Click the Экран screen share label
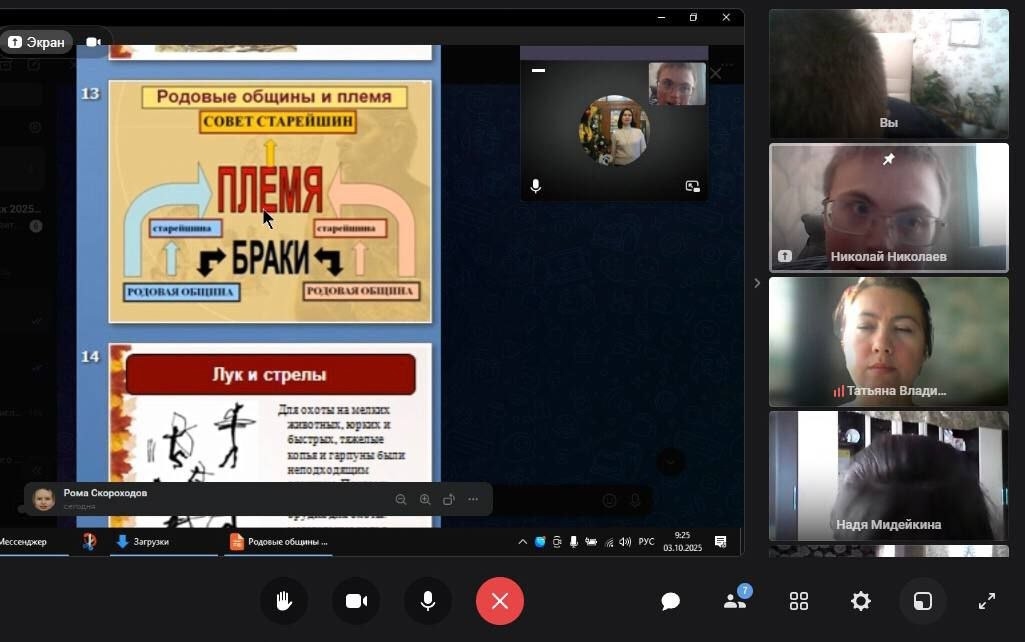This screenshot has height=642, width=1025. 37,42
